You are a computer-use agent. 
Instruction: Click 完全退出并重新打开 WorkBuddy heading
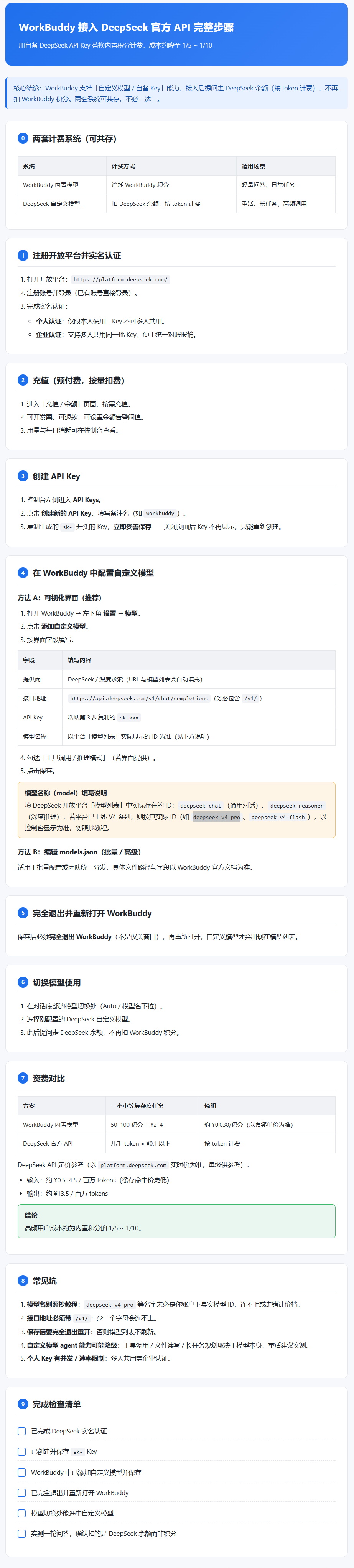pyautogui.click(x=92, y=913)
